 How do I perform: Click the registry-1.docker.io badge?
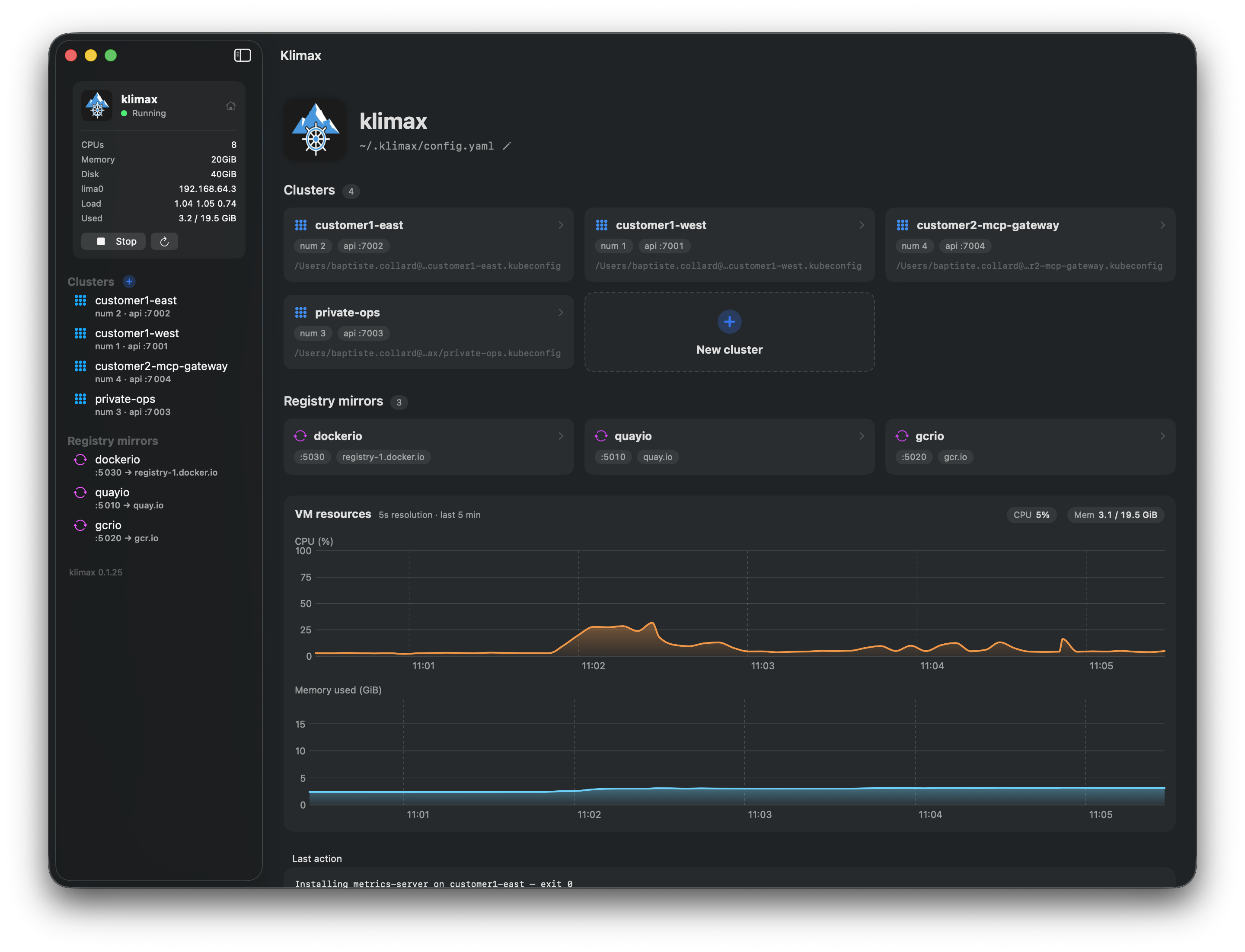tap(383, 457)
